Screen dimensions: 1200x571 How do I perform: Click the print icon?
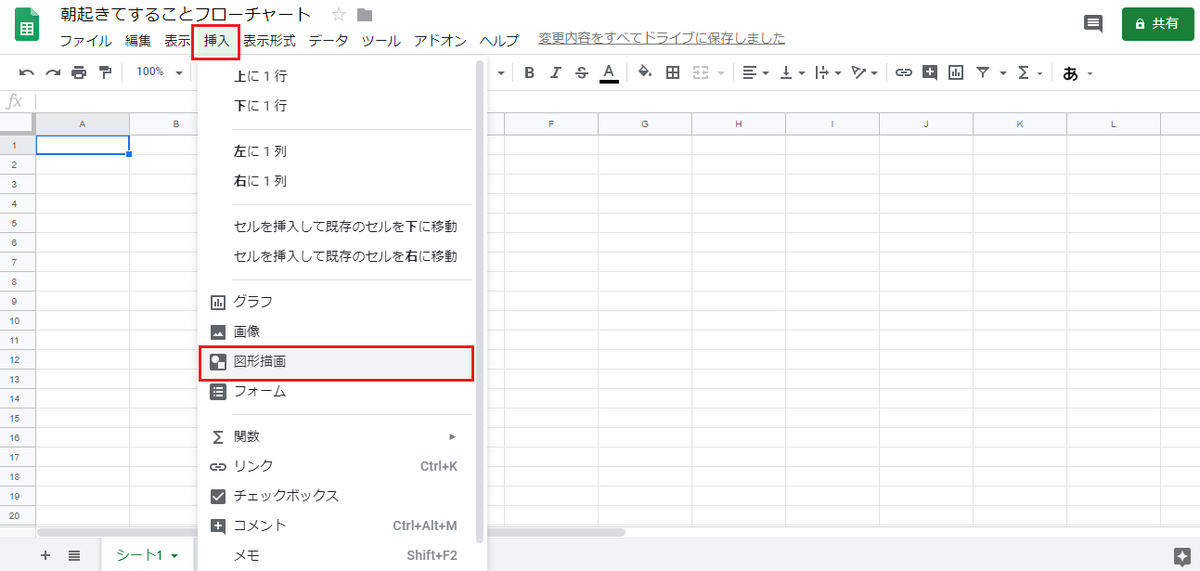tap(79, 72)
